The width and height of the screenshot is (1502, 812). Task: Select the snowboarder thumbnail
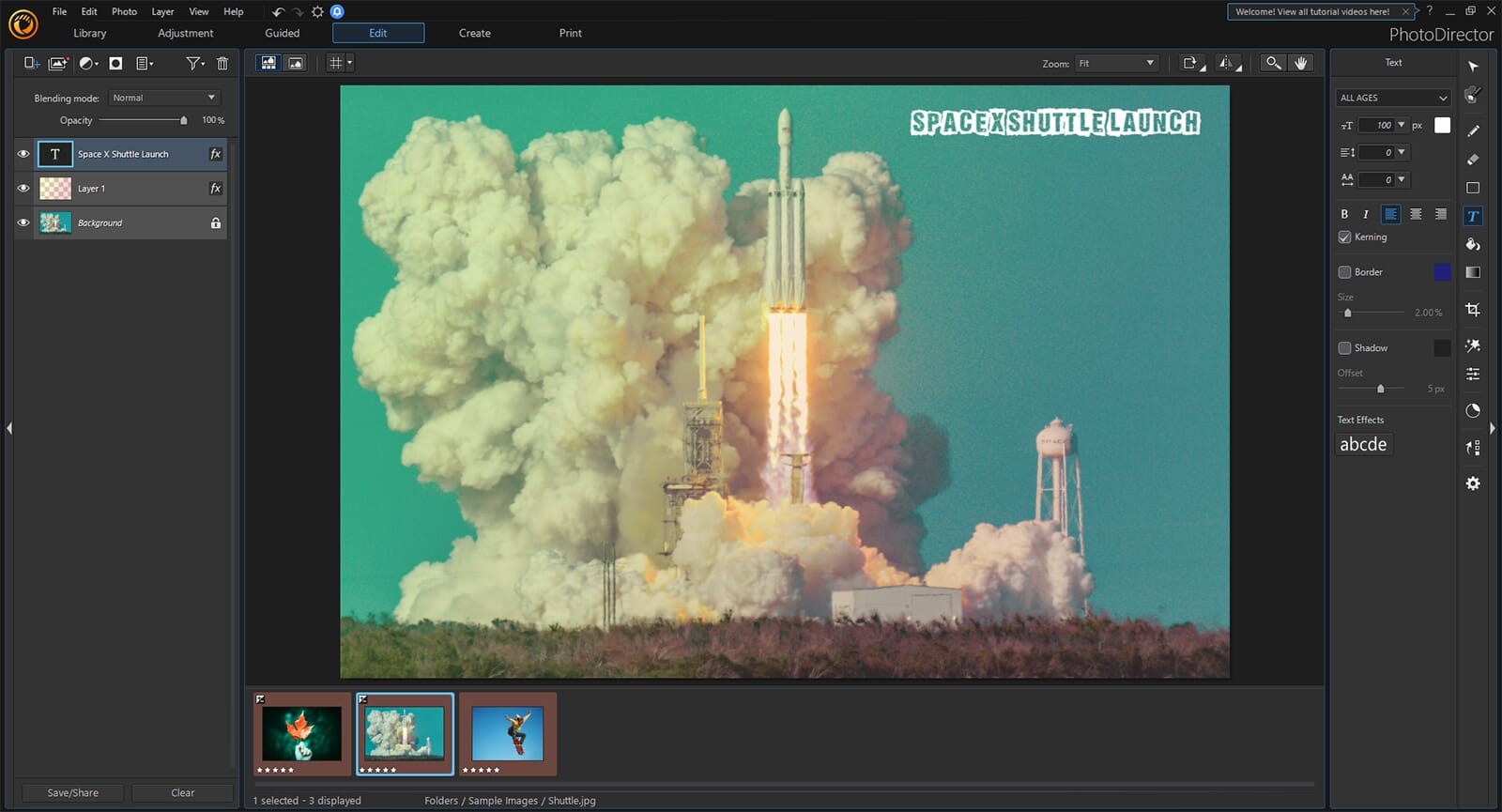pos(508,733)
